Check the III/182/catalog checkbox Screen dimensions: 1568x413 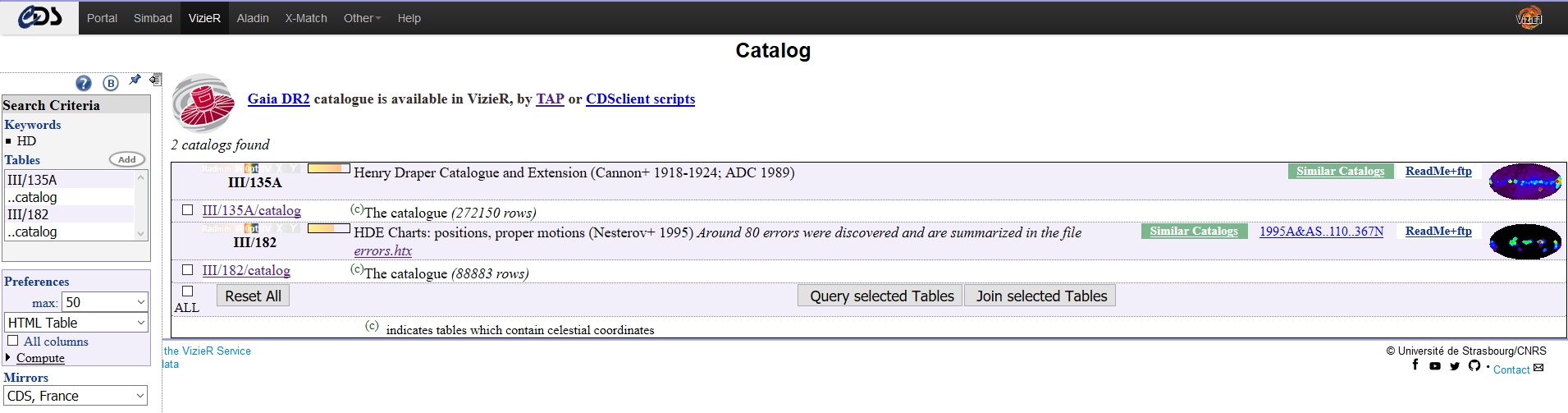coord(188,270)
